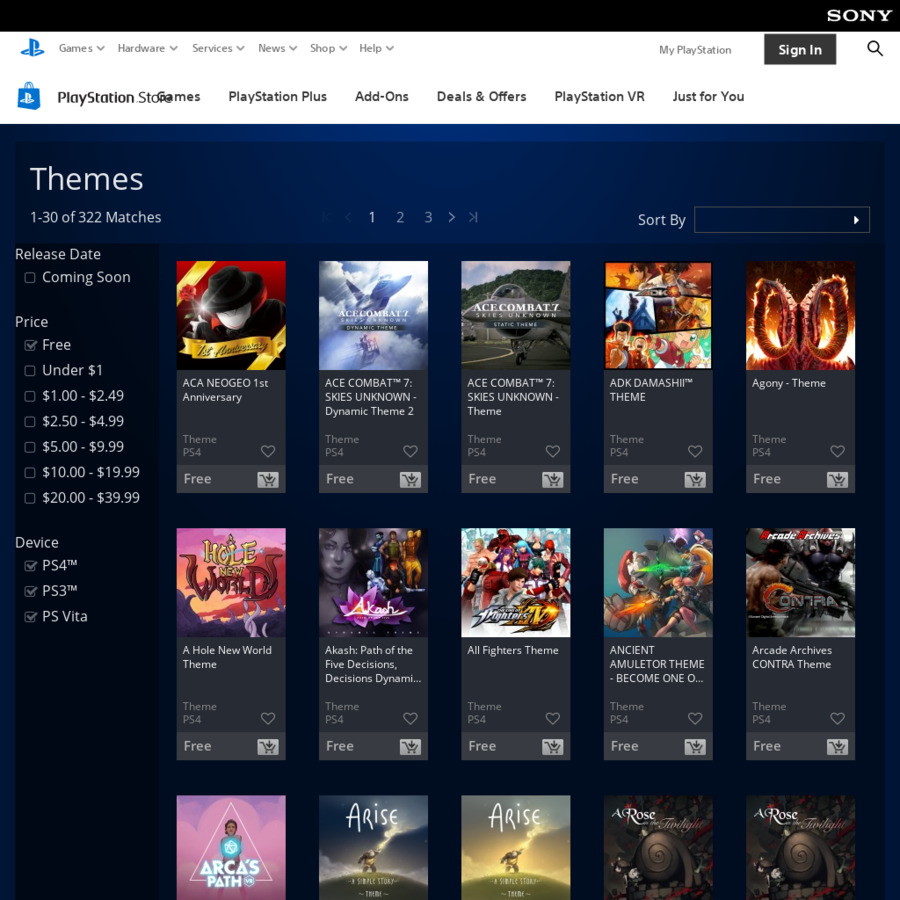This screenshot has width=900, height=900.
Task: Wishlist heart for Arcade Archives CONTRA Theme
Action: point(837,719)
